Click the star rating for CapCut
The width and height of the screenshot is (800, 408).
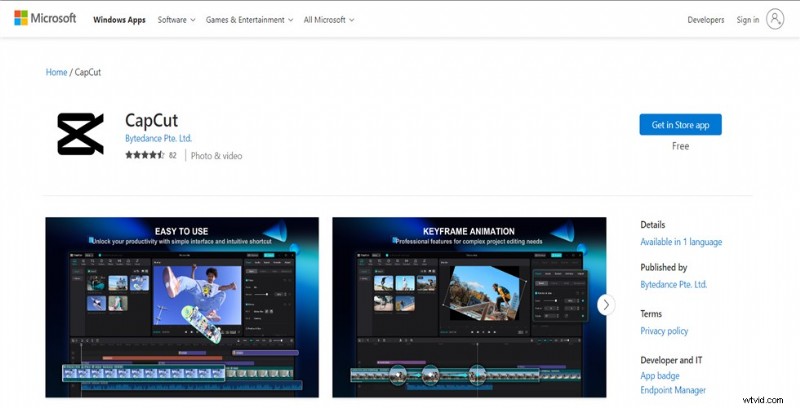click(x=144, y=155)
